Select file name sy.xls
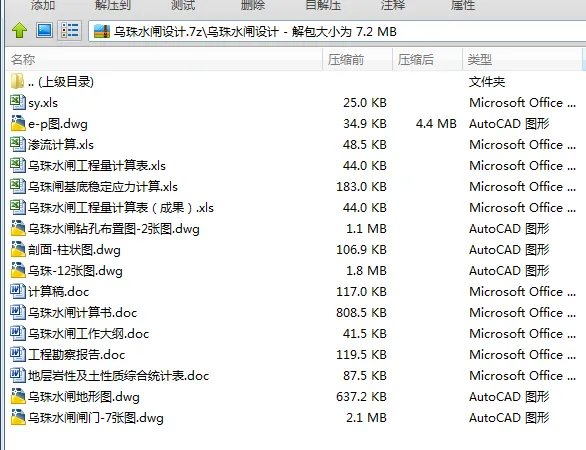Image resolution: width=586 pixels, height=450 pixels. click(x=43, y=103)
